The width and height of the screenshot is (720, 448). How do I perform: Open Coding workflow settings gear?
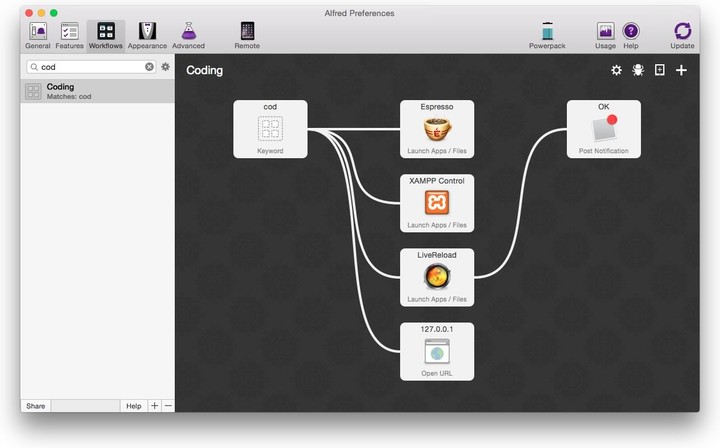point(616,70)
